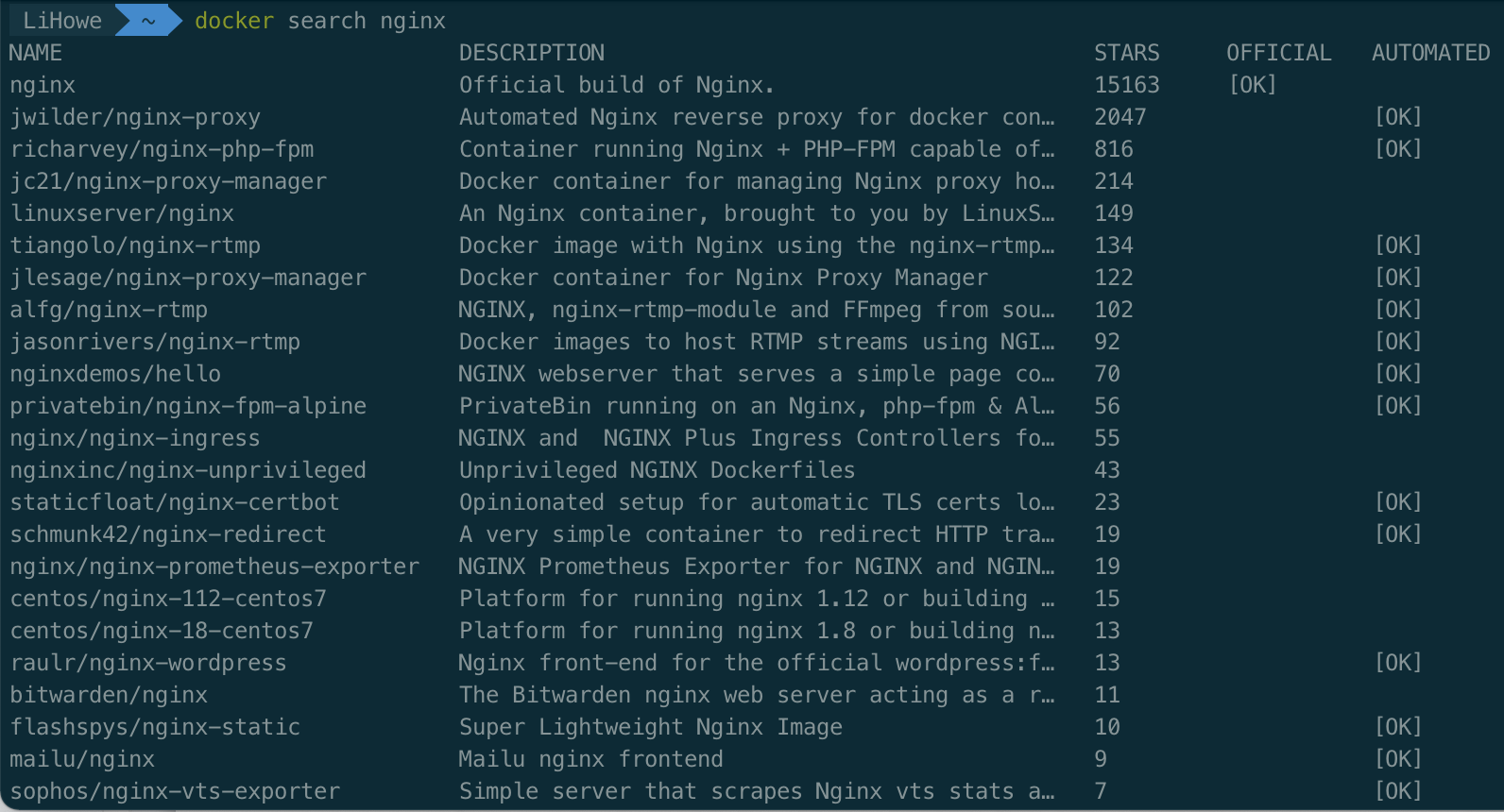Click the OFFICIAL column header

[1278, 53]
